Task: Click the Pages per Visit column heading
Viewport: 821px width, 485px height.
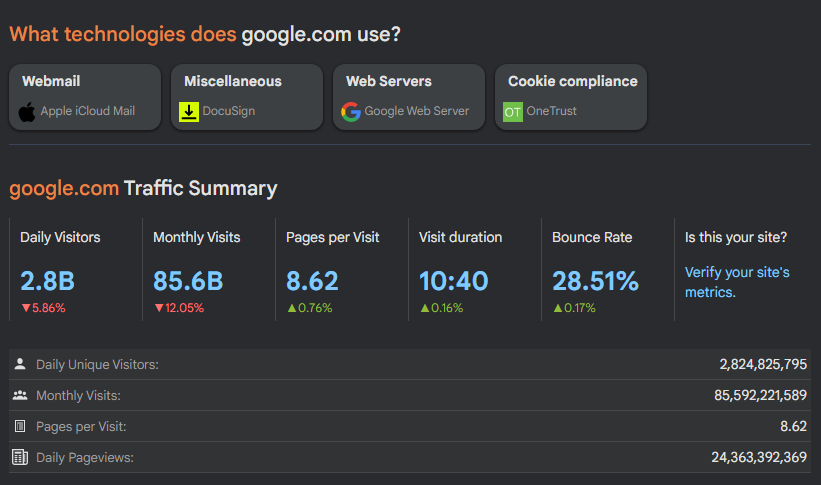Action: tap(332, 237)
